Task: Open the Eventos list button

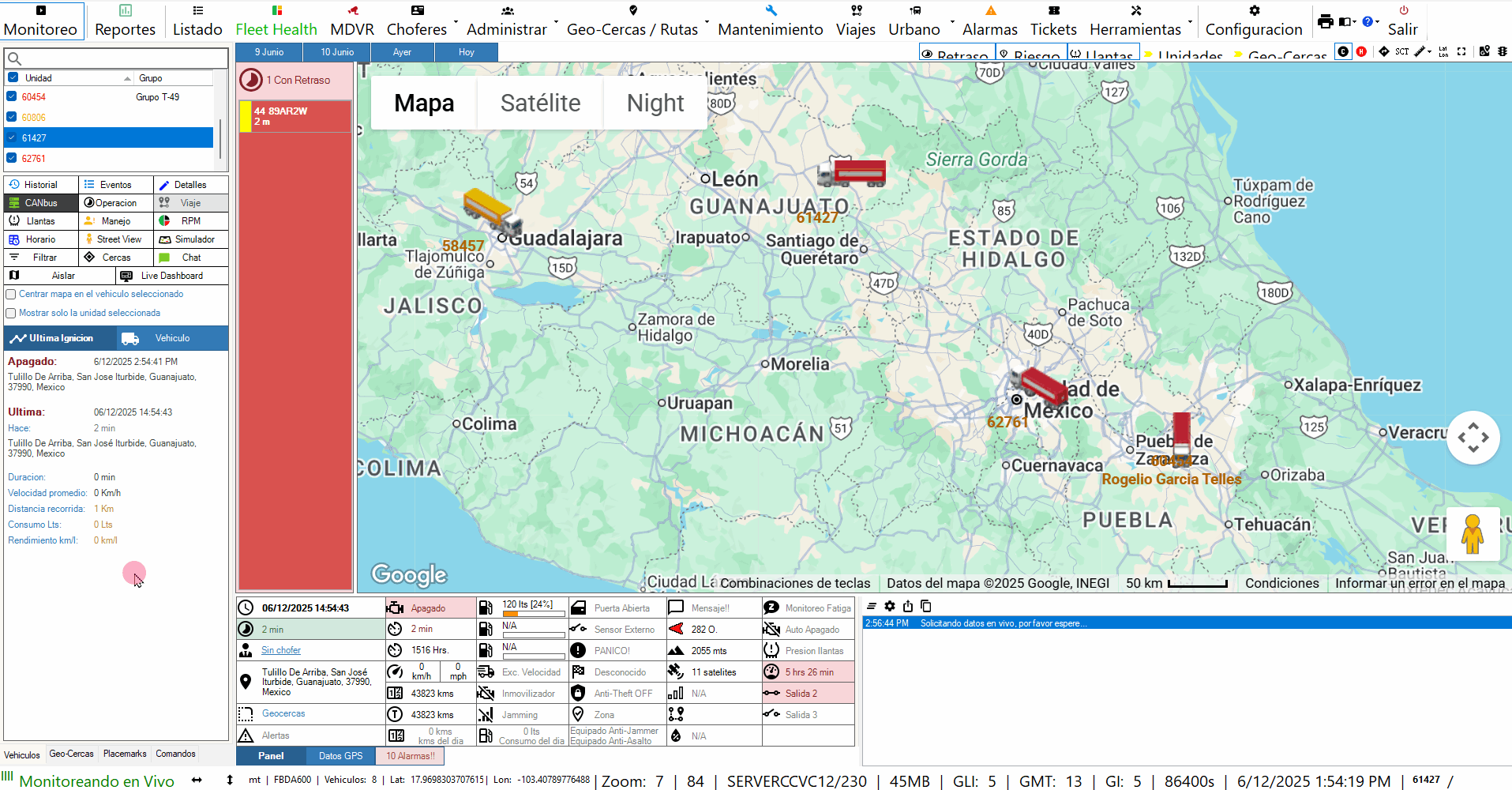Action: pos(116,185)
